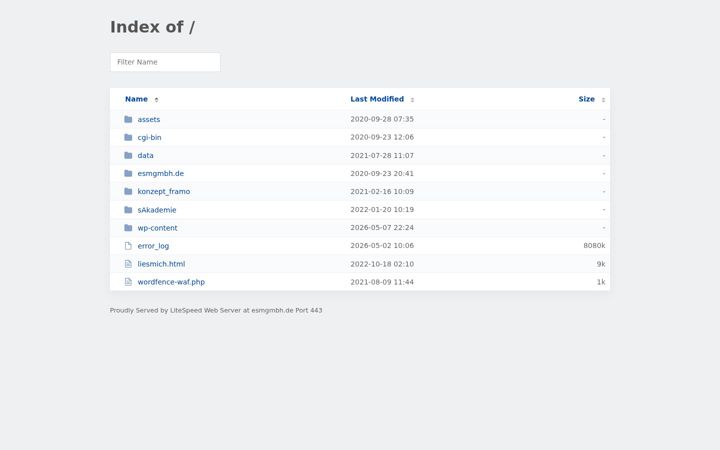The width and height of the screenshot is (720, 450).
Task: Open the esmgmbh.de directory
Action: tap(161, 174)
